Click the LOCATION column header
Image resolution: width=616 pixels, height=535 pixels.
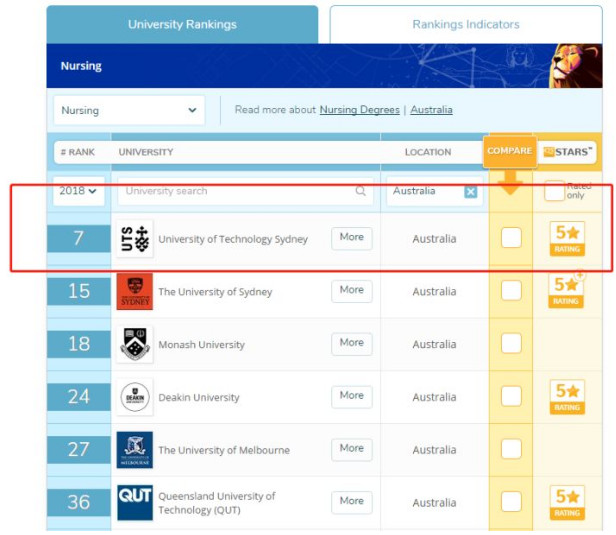428,152
